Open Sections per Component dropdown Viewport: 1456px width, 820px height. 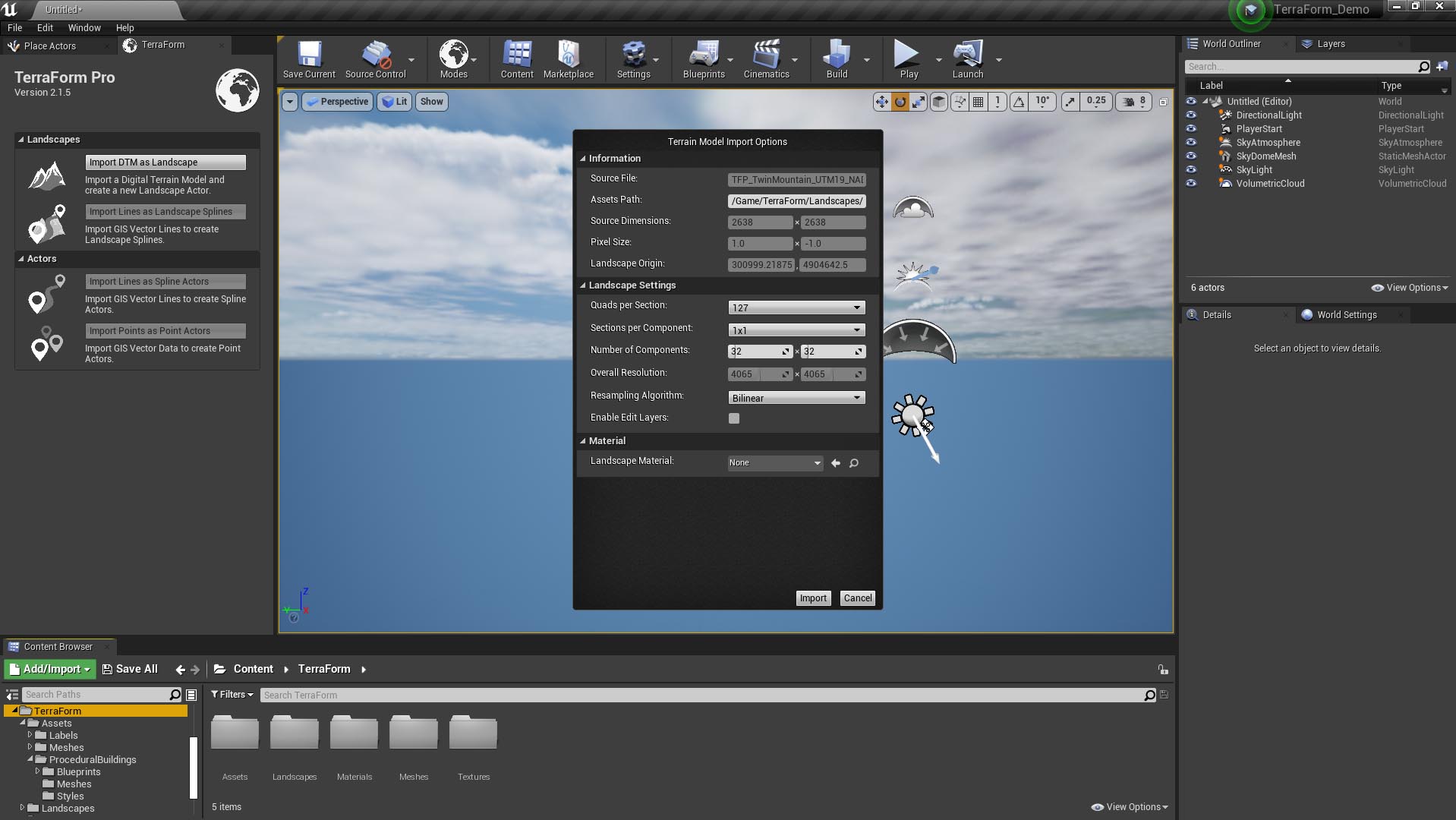tap(796, 330)
